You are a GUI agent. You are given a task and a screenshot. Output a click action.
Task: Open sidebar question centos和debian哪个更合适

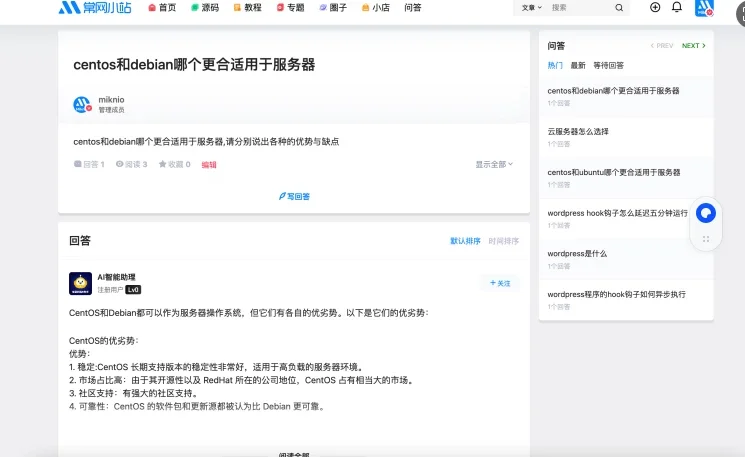pos(613,91)
